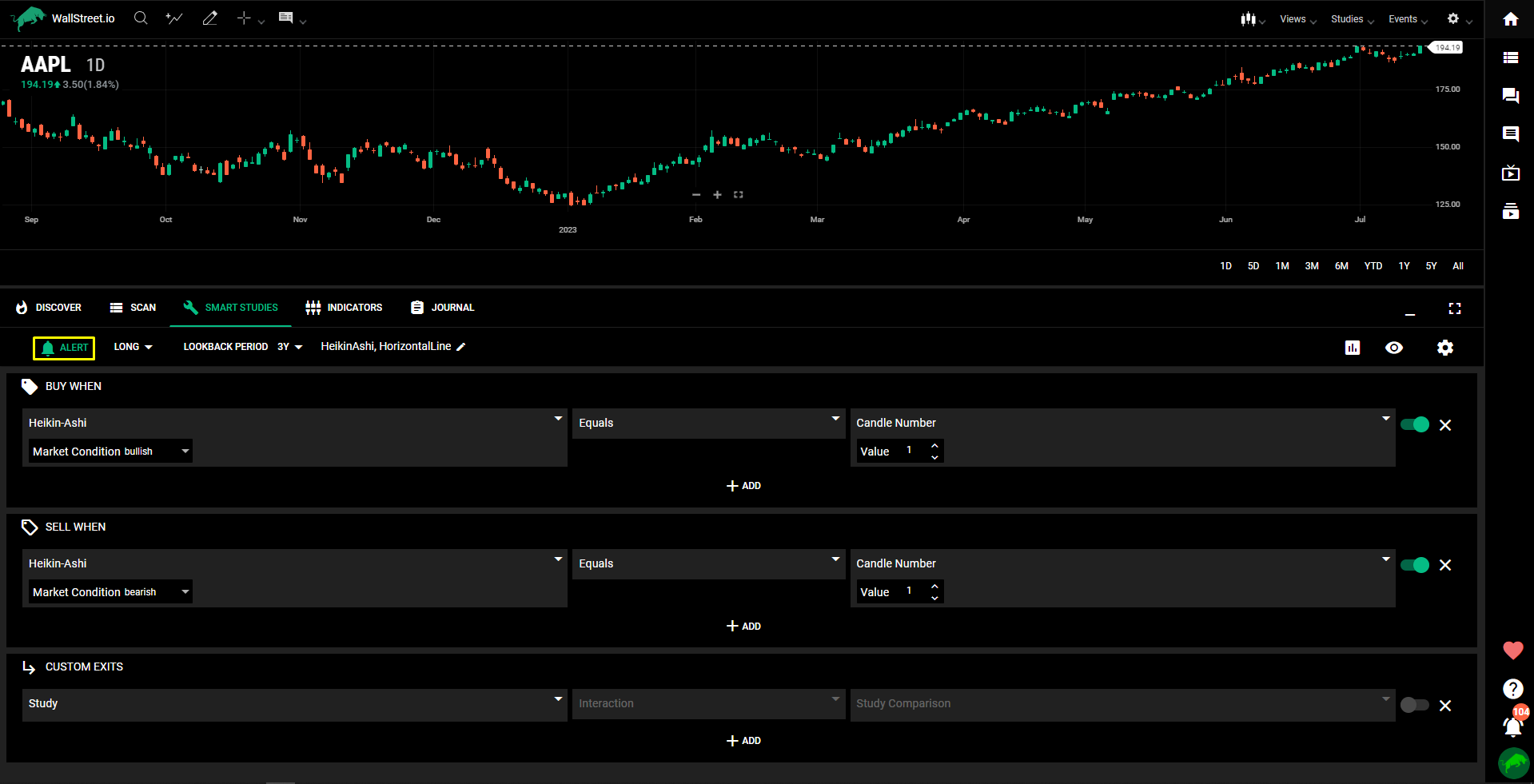Image resolution: width=1534 pixels, height=784 pixels.
Task: Toggle study visibility eye icon
Action: pos(1394,348)
